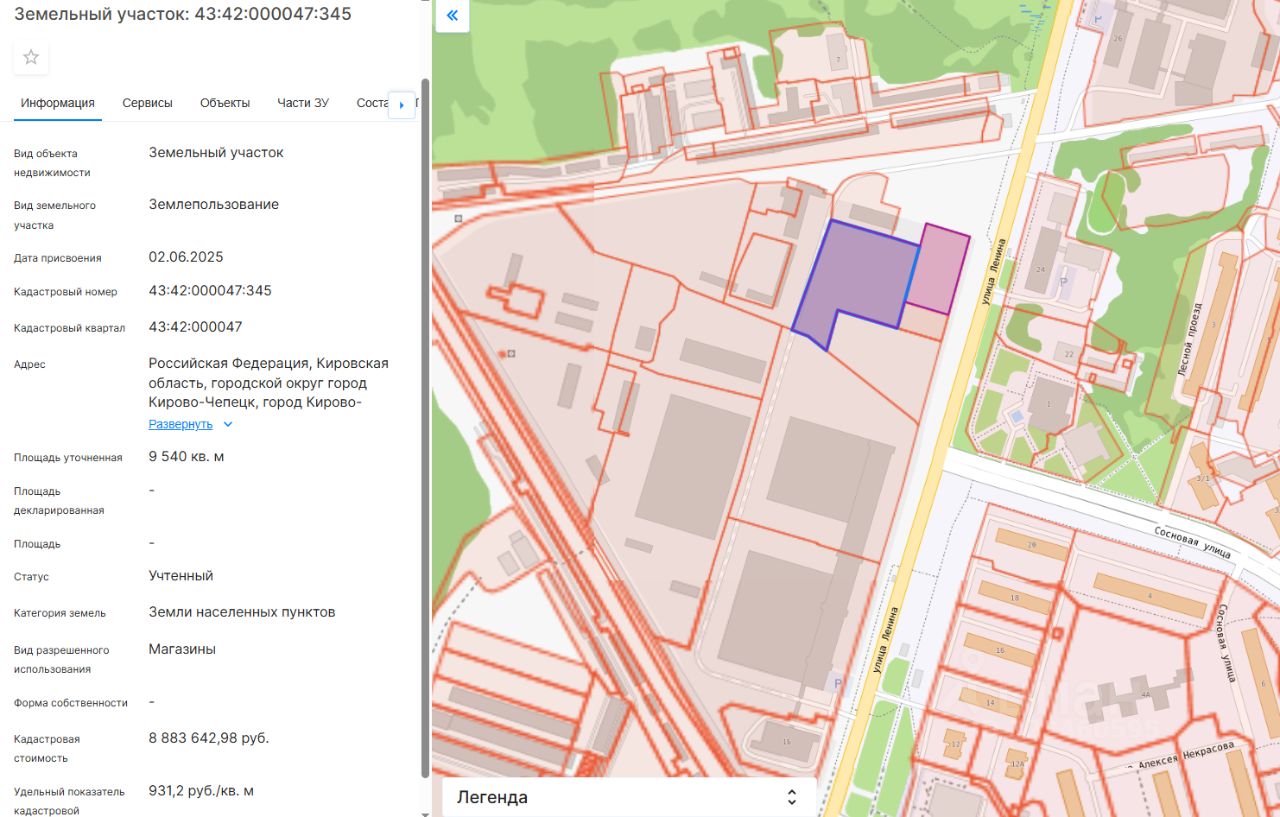This screenshot has height=817, width=1280.
Task: Click building number 18 on the map
Action: [x=1014, y=598]
